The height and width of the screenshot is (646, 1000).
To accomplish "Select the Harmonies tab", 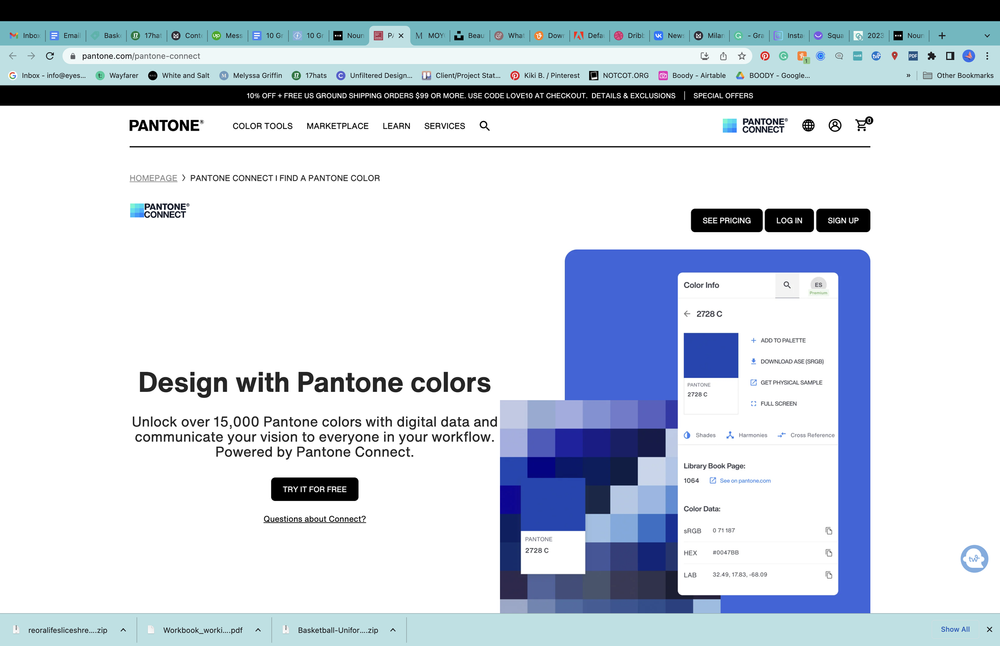I will click(x=746, y=435).
